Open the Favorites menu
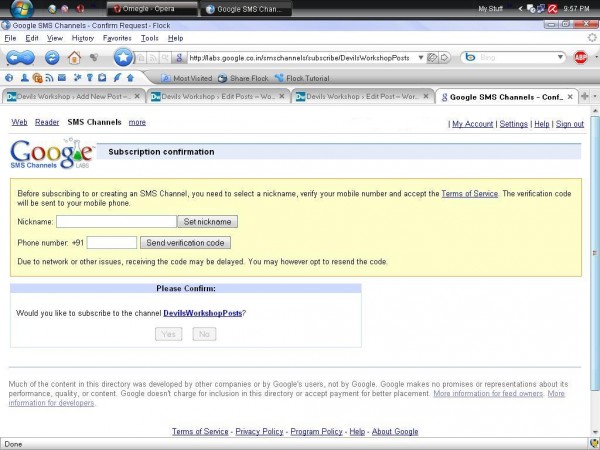This screenshot has width=600, height=450. pos(117,38)
